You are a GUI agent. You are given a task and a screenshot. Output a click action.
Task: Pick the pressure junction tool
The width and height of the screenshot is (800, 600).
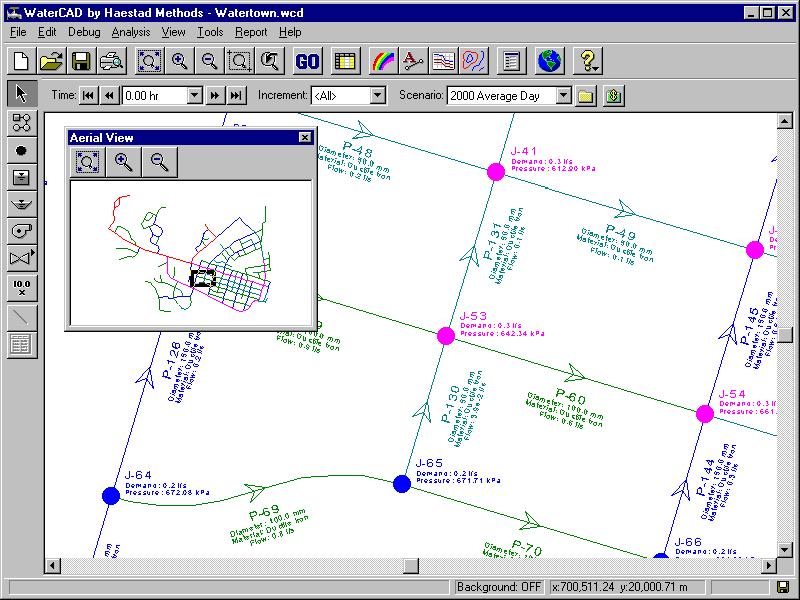pyautogui.click(x=21, y=151)
